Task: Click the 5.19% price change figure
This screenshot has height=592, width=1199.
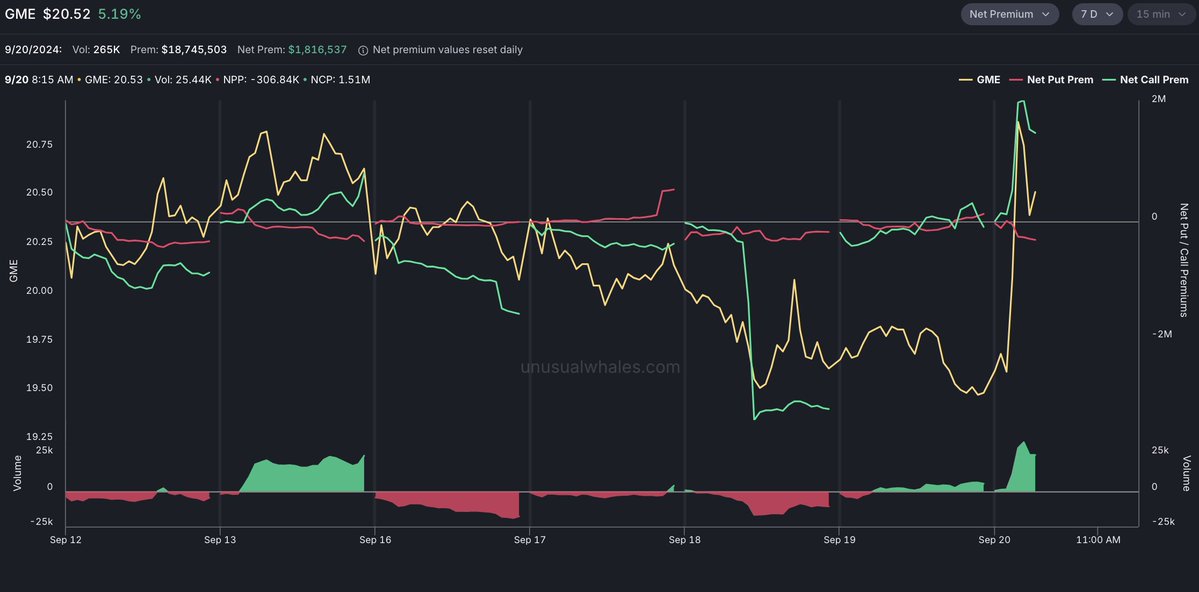Action: click(x=120, y=14)
